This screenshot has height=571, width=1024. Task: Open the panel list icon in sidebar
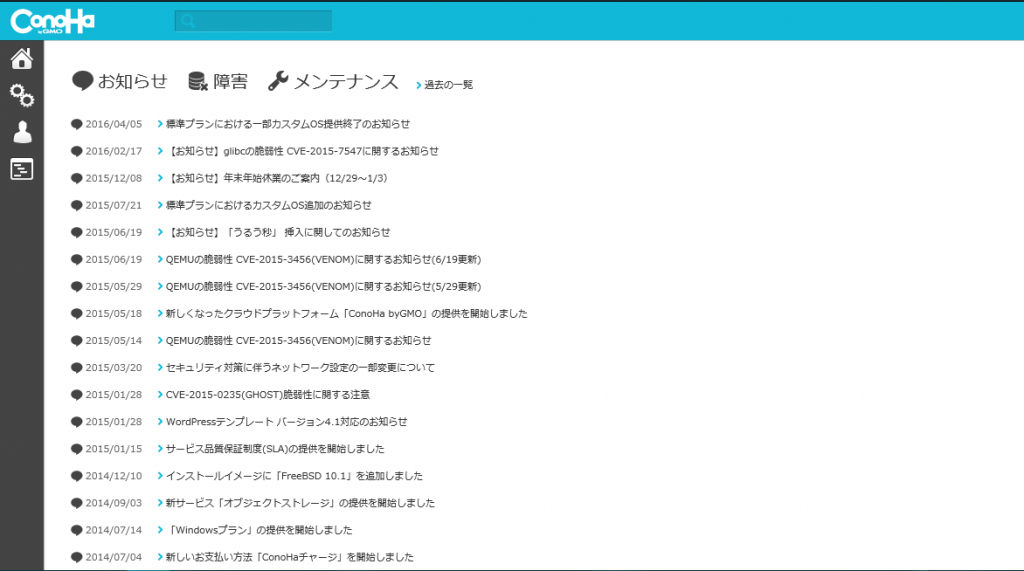pyautogui.click(x=22, y=169)
